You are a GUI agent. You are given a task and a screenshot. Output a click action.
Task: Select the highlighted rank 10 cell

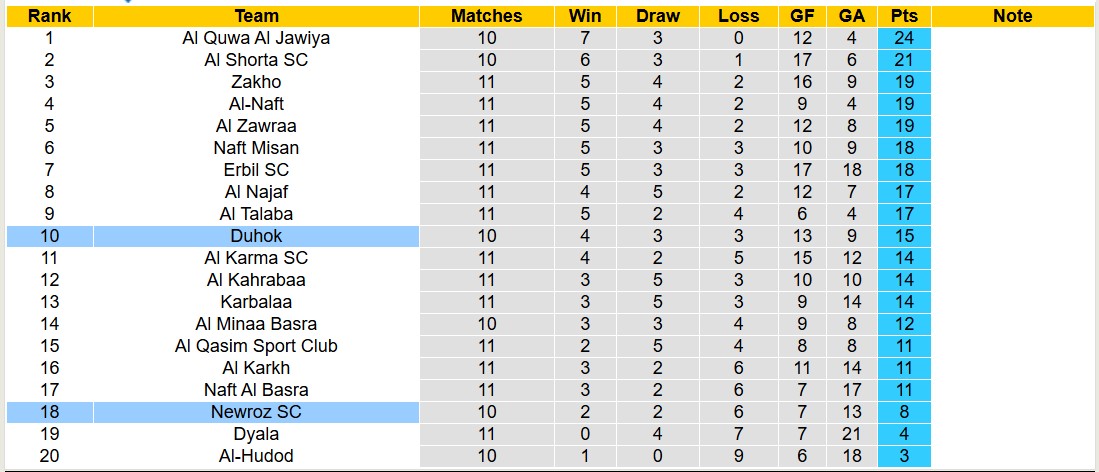point(49,236)
